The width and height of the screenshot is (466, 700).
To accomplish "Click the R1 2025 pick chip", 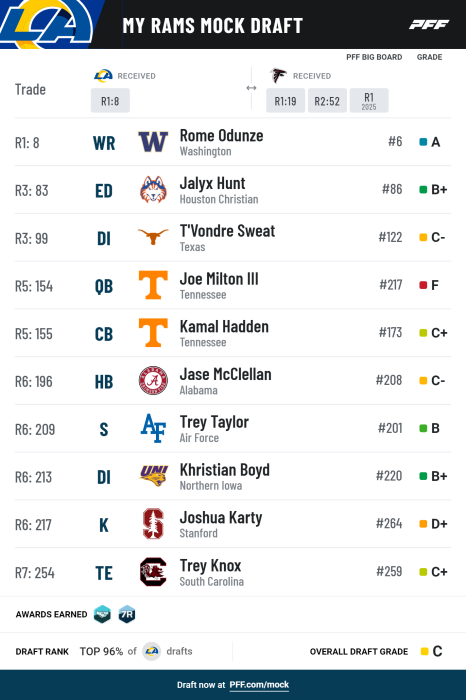I will click(x=369, y=100).
